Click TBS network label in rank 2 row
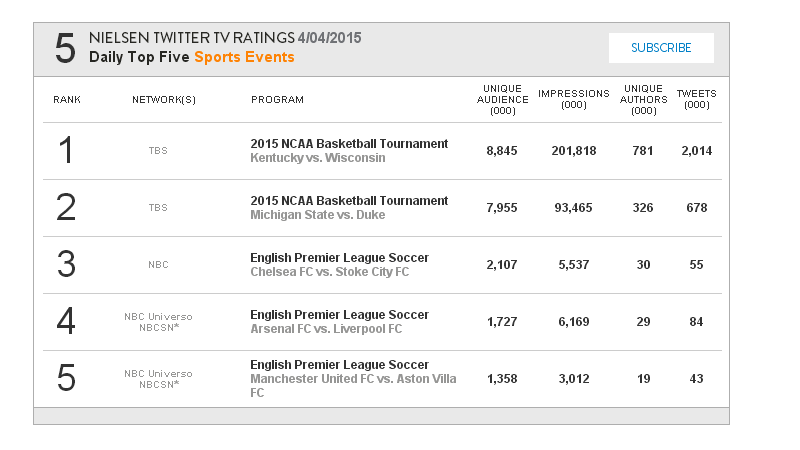 click(x=158, y=208)
